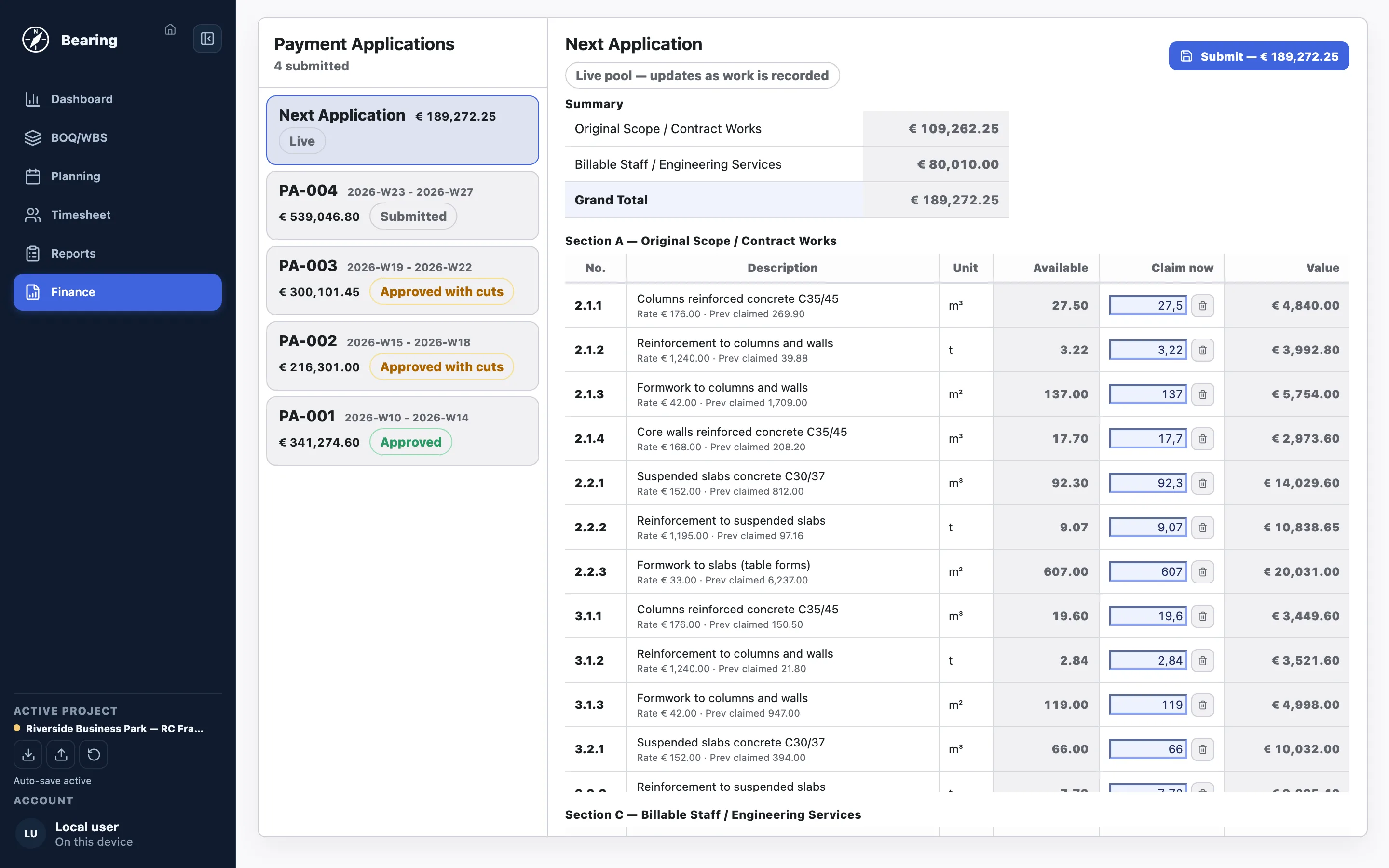Select the Next Application card

[402, 130]
